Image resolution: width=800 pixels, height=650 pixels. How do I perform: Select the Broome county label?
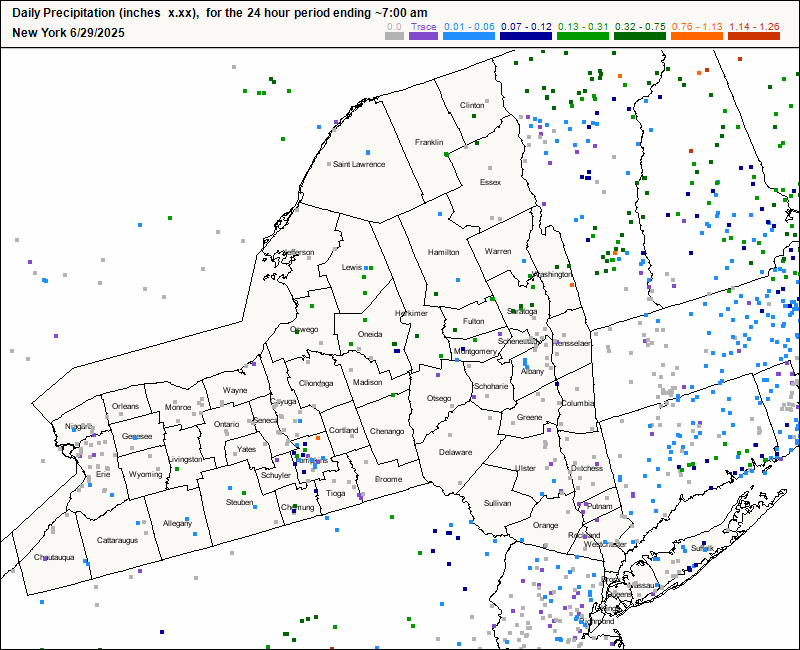pos(388,479)
